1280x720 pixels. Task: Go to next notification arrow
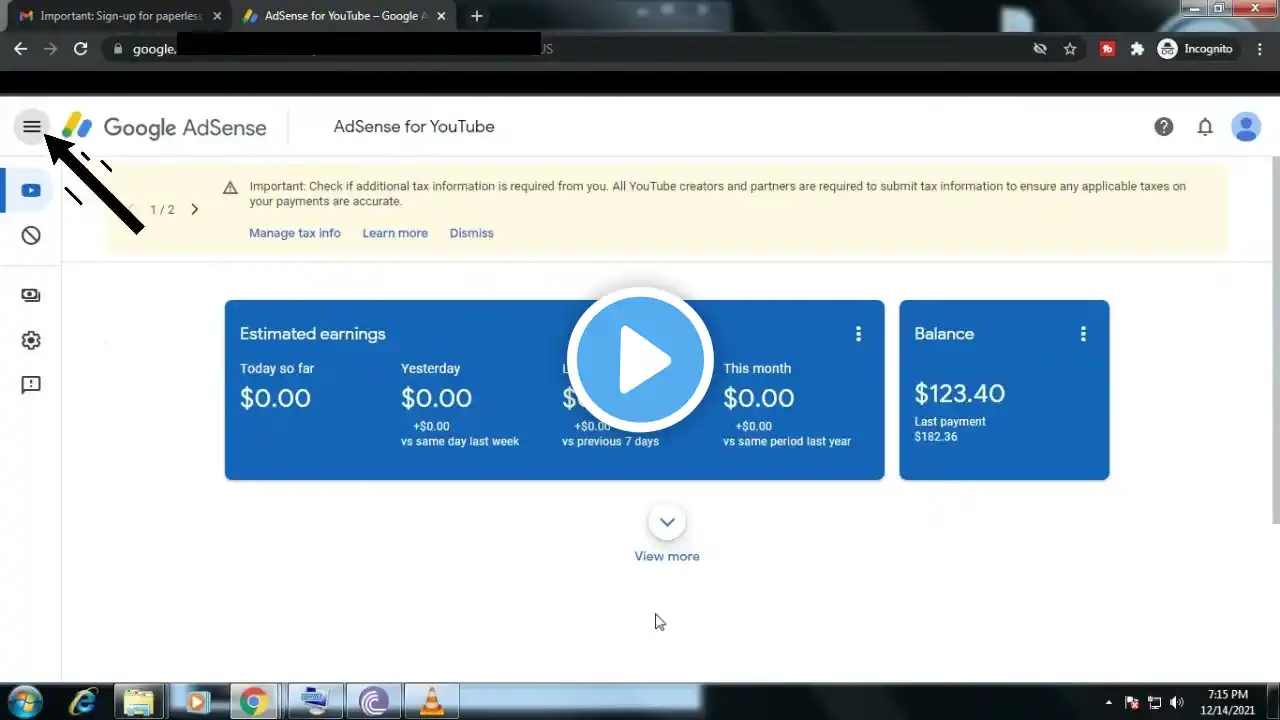pos(194,210)
